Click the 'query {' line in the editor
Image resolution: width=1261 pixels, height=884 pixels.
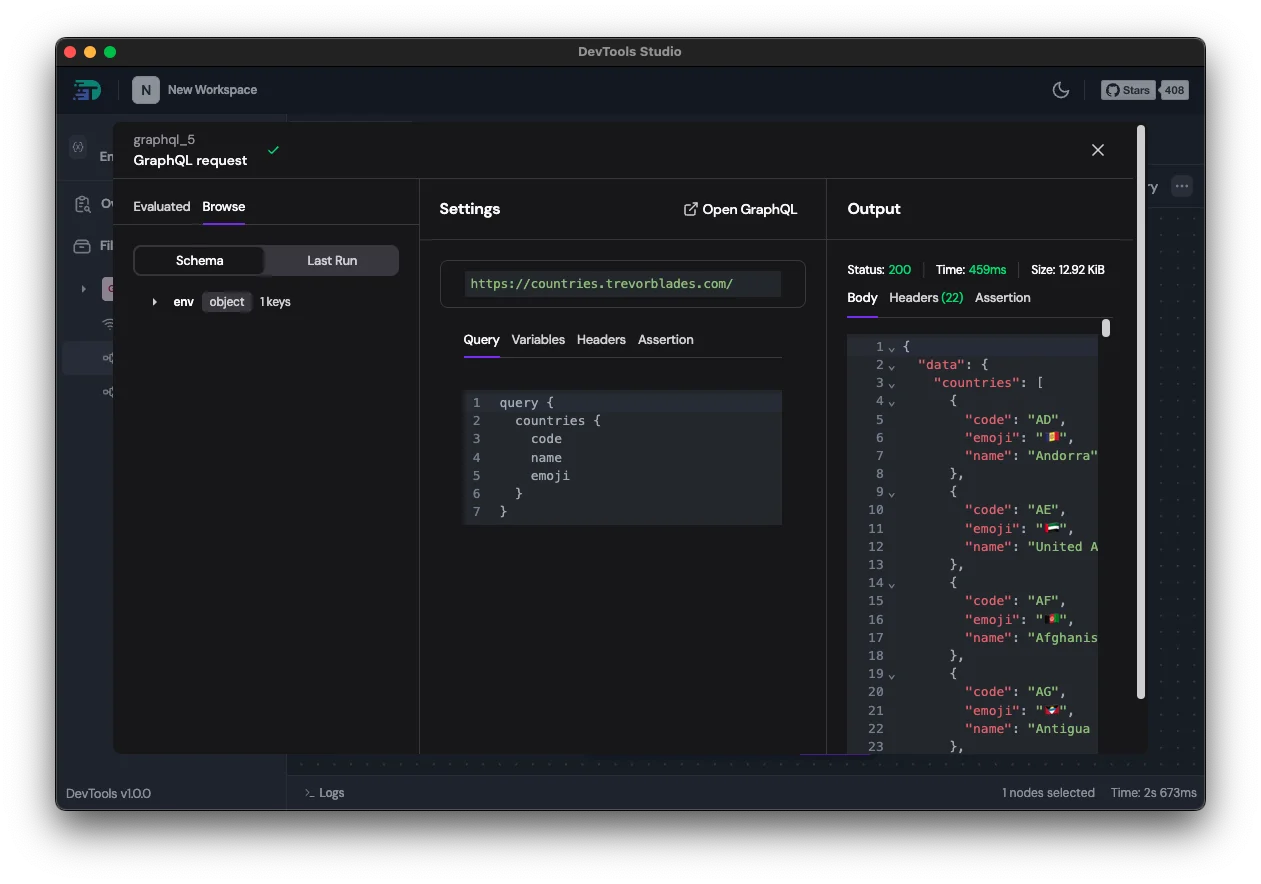(x=526, y=402)
